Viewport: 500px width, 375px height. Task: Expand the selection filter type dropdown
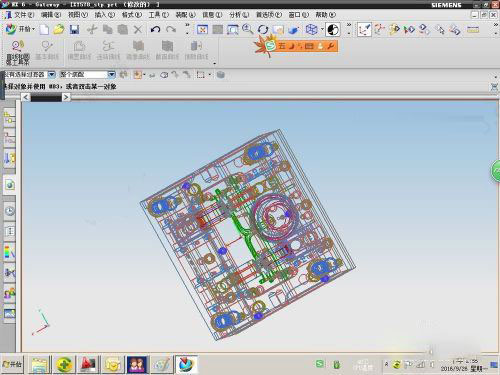tap(52, 74)
